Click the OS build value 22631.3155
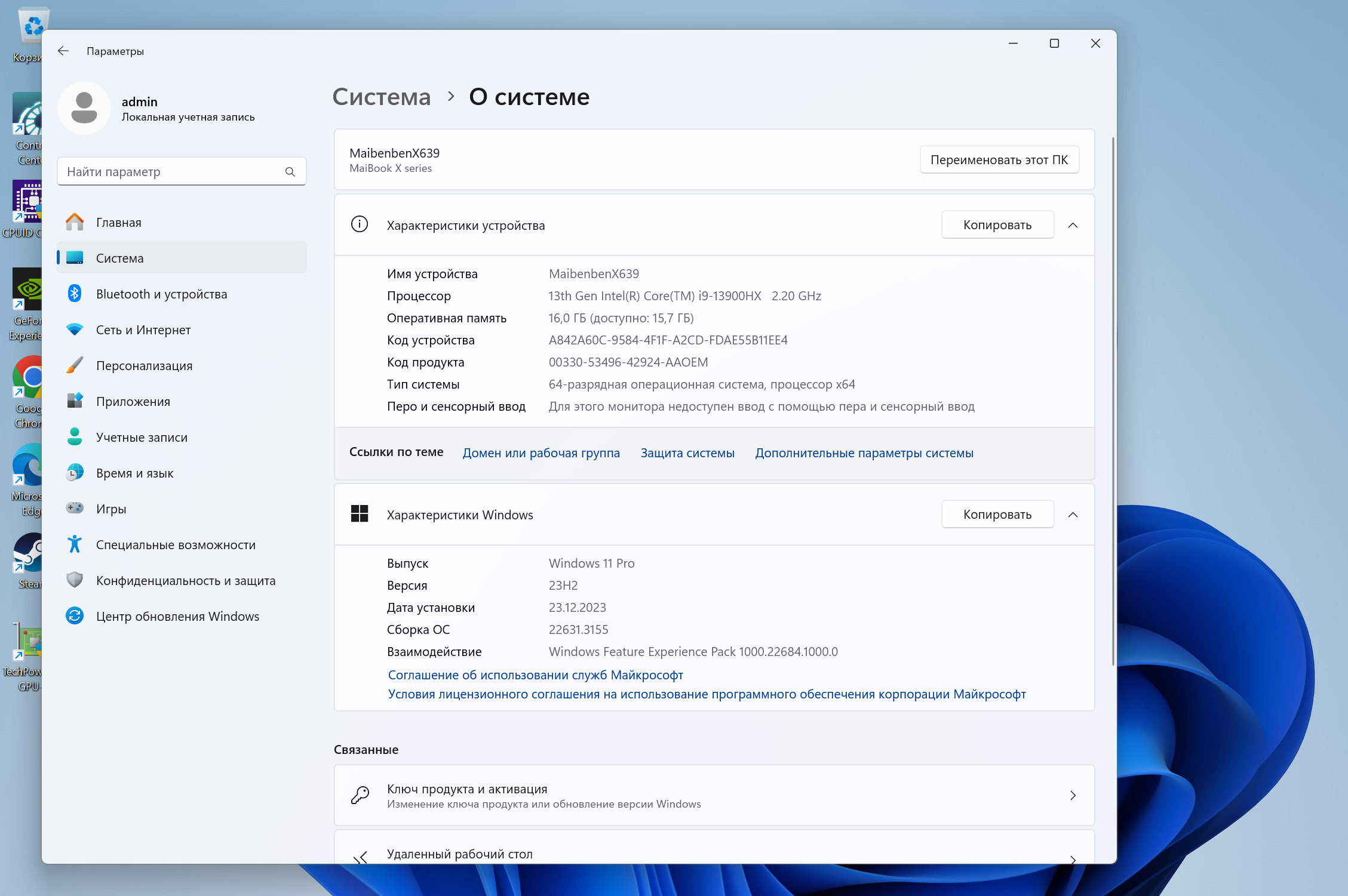 tap(578, 630)
